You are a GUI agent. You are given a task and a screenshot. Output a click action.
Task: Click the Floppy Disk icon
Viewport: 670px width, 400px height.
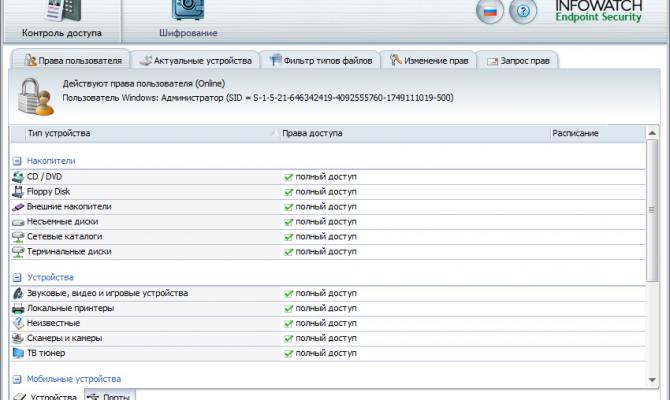pyautogui.click(x=18, y=192)
